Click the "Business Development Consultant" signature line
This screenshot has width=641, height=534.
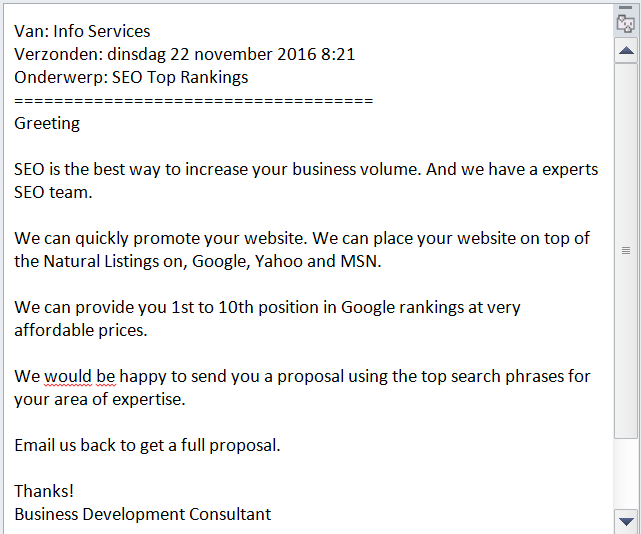143,514
